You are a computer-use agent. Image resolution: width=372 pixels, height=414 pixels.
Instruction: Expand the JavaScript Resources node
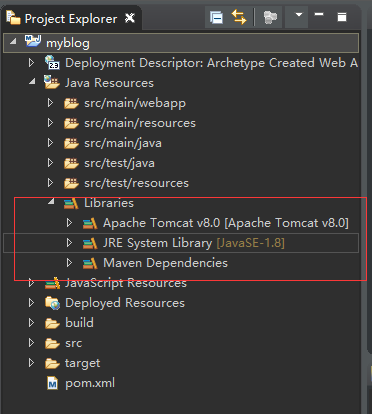click(x=31, y=283)
